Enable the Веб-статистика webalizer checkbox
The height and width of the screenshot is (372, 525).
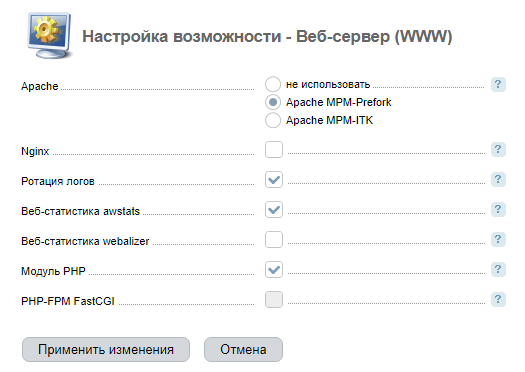click(x=274, y=239)
